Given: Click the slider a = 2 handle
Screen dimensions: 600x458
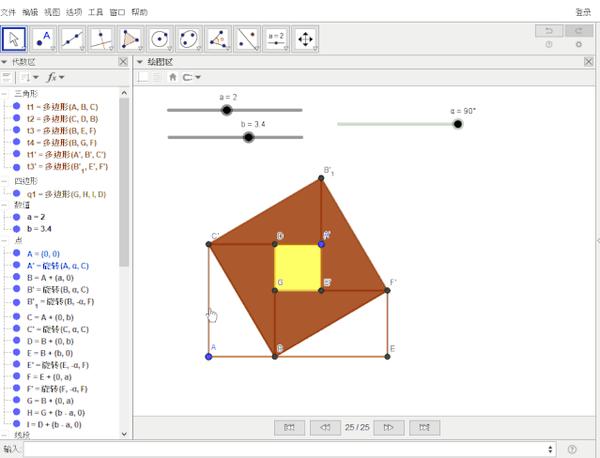Looking at the screenshot, I should [x=227, y=110].
